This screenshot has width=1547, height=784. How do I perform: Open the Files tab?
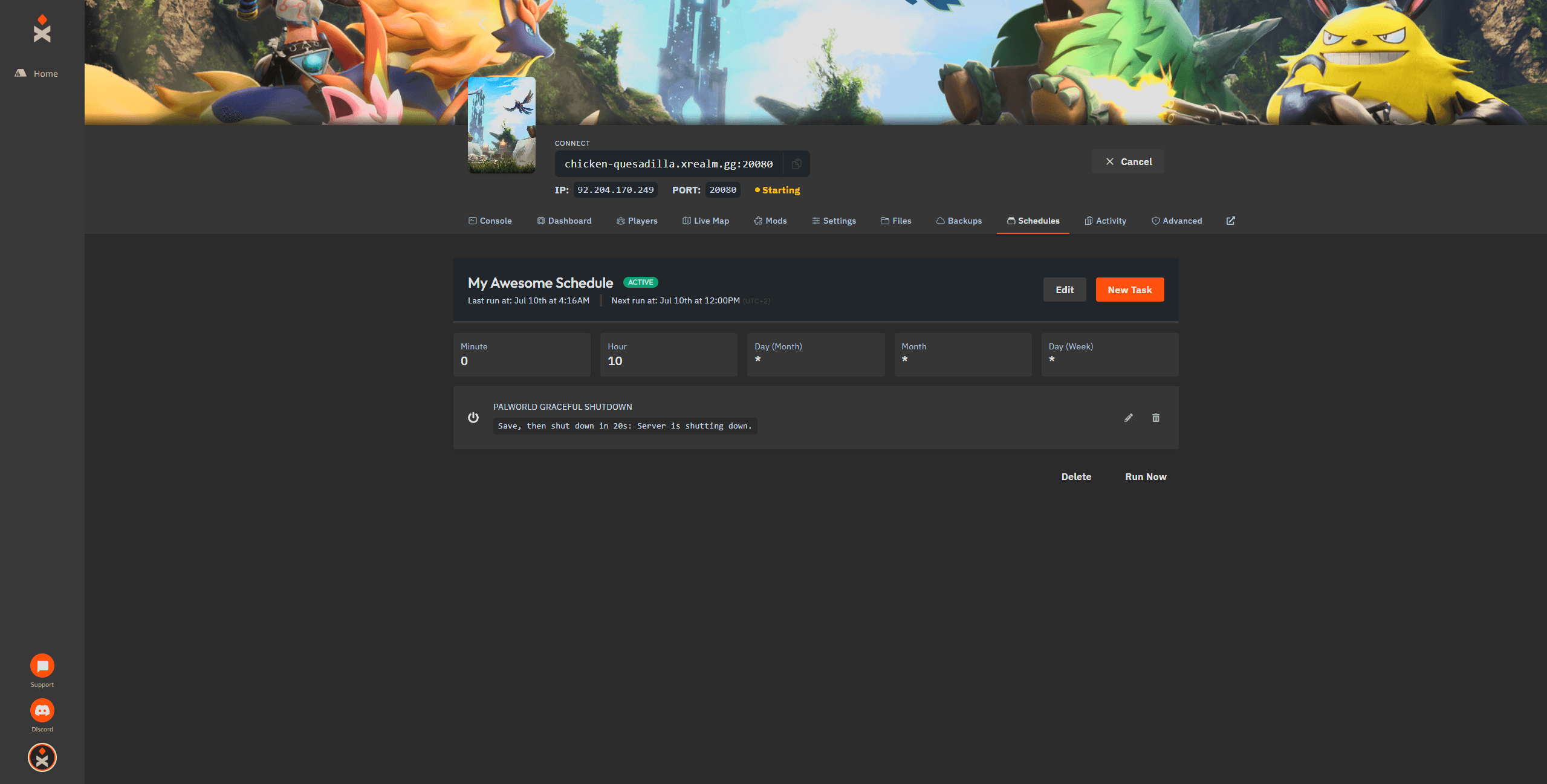point(896,221)
